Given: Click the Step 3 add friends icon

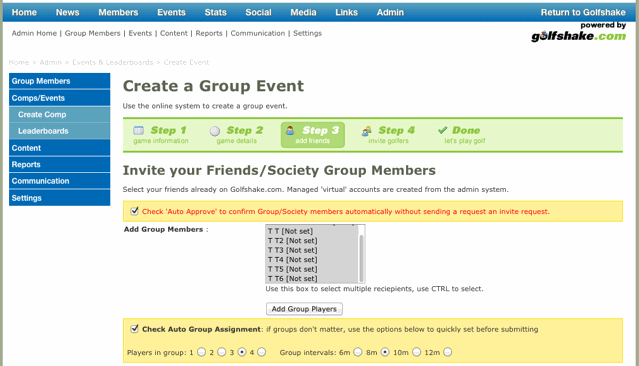Looking at the screenshot, I should click(x=290, y=130).
